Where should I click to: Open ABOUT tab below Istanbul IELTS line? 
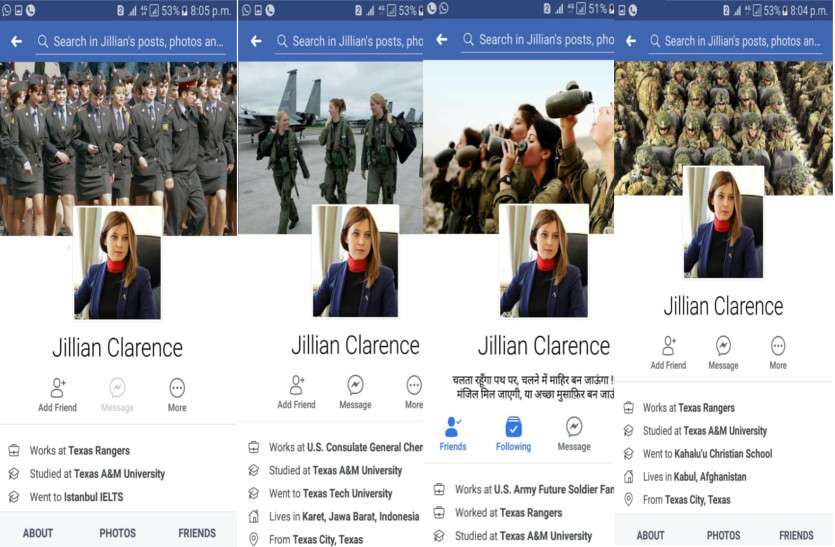[x=38, y=533]
